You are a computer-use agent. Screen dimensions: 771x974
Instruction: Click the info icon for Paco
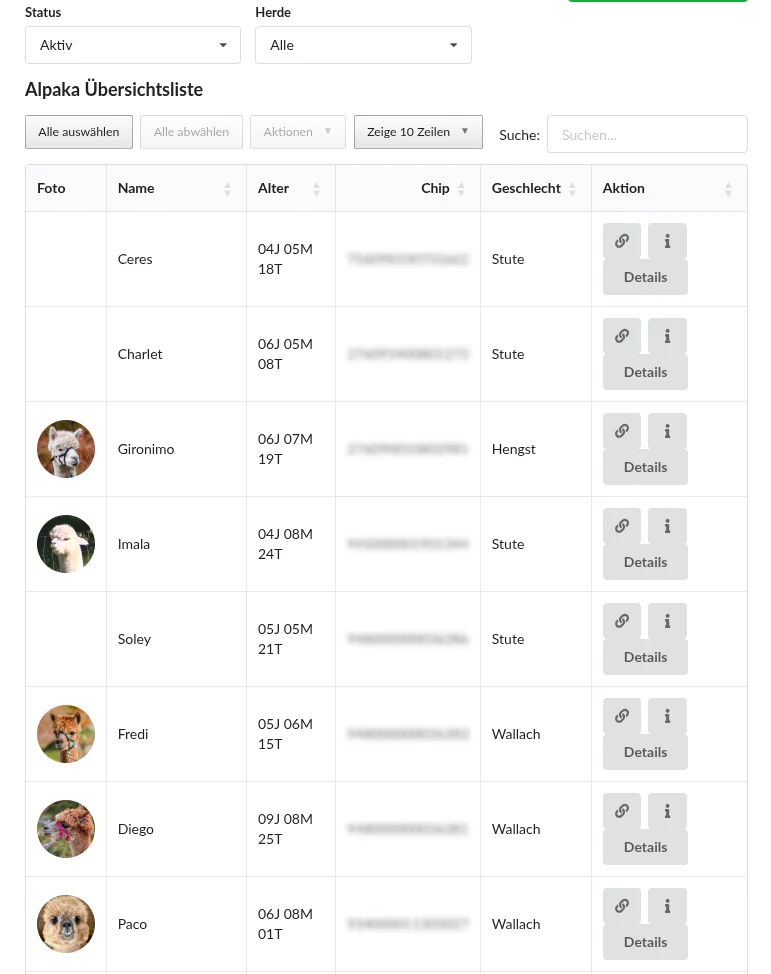(667, 906)
